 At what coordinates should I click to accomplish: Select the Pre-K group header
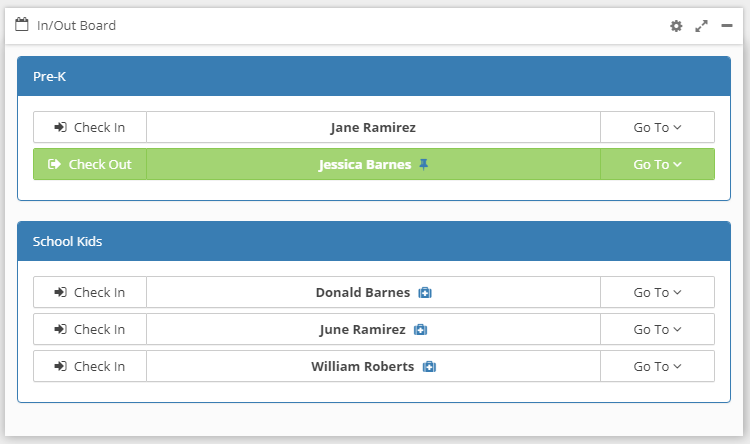point(374,77)
